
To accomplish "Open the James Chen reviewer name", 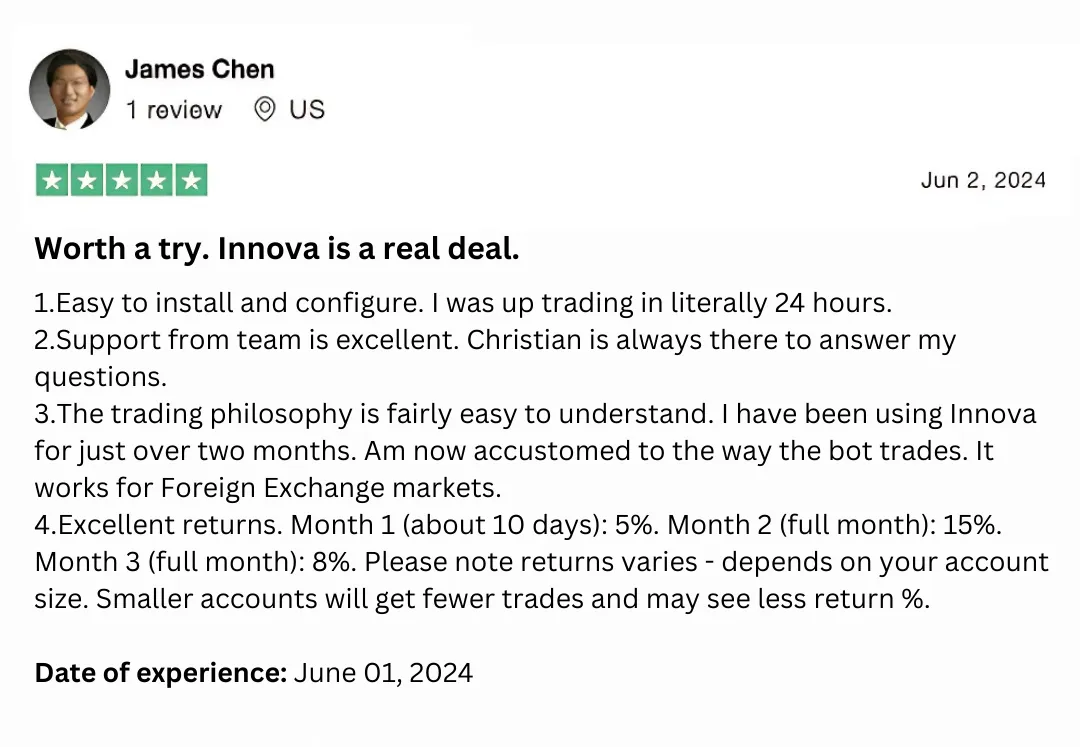I will pos(199,69).
